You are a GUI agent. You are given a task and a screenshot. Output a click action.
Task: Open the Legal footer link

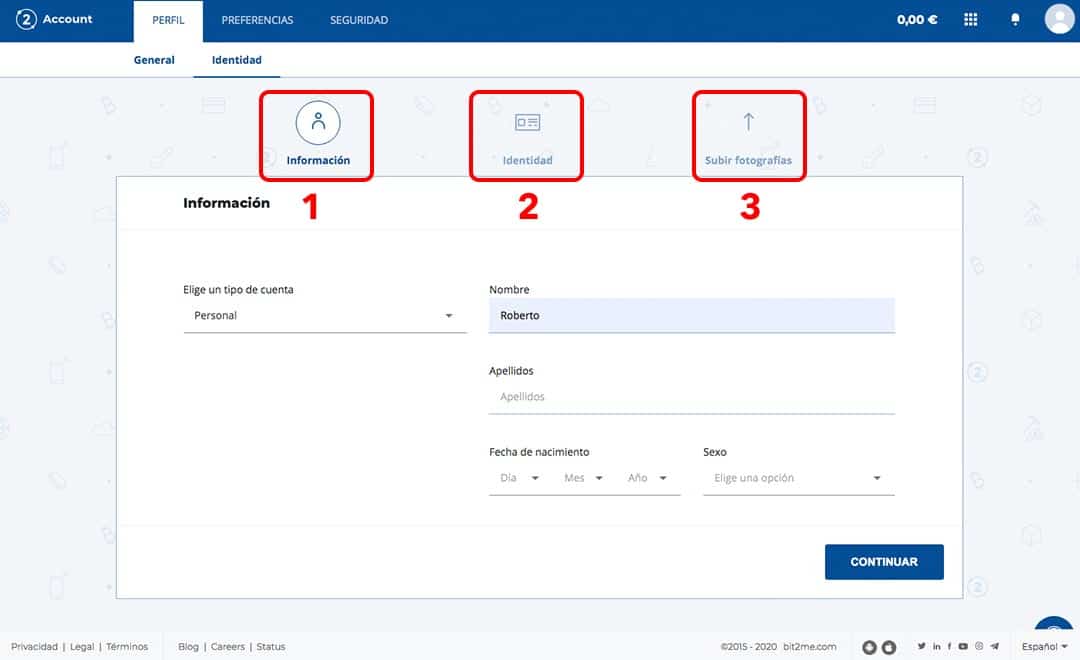pos(82,646)
